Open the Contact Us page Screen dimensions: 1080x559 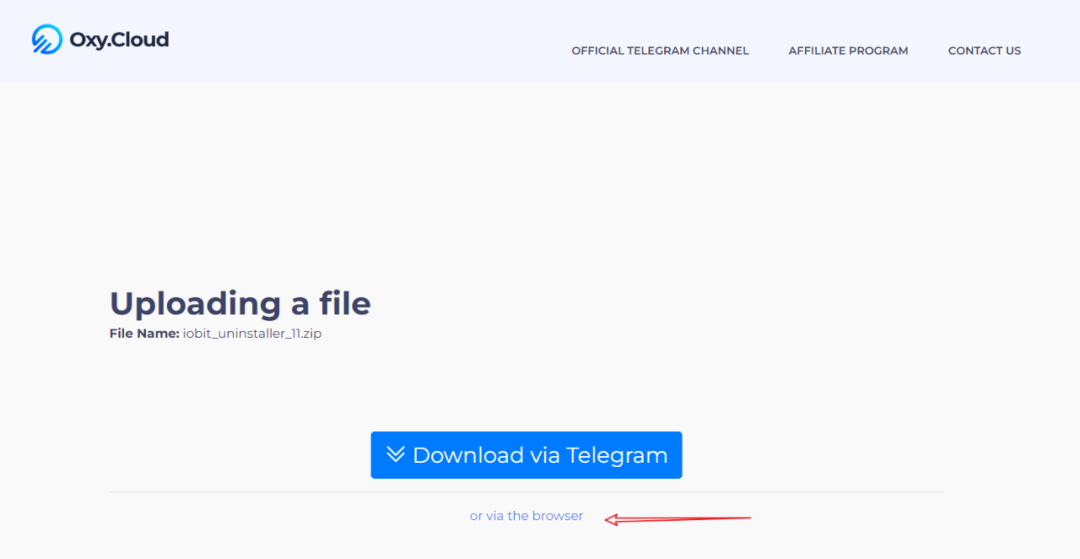pyautogui.click(x=984, y=51)
